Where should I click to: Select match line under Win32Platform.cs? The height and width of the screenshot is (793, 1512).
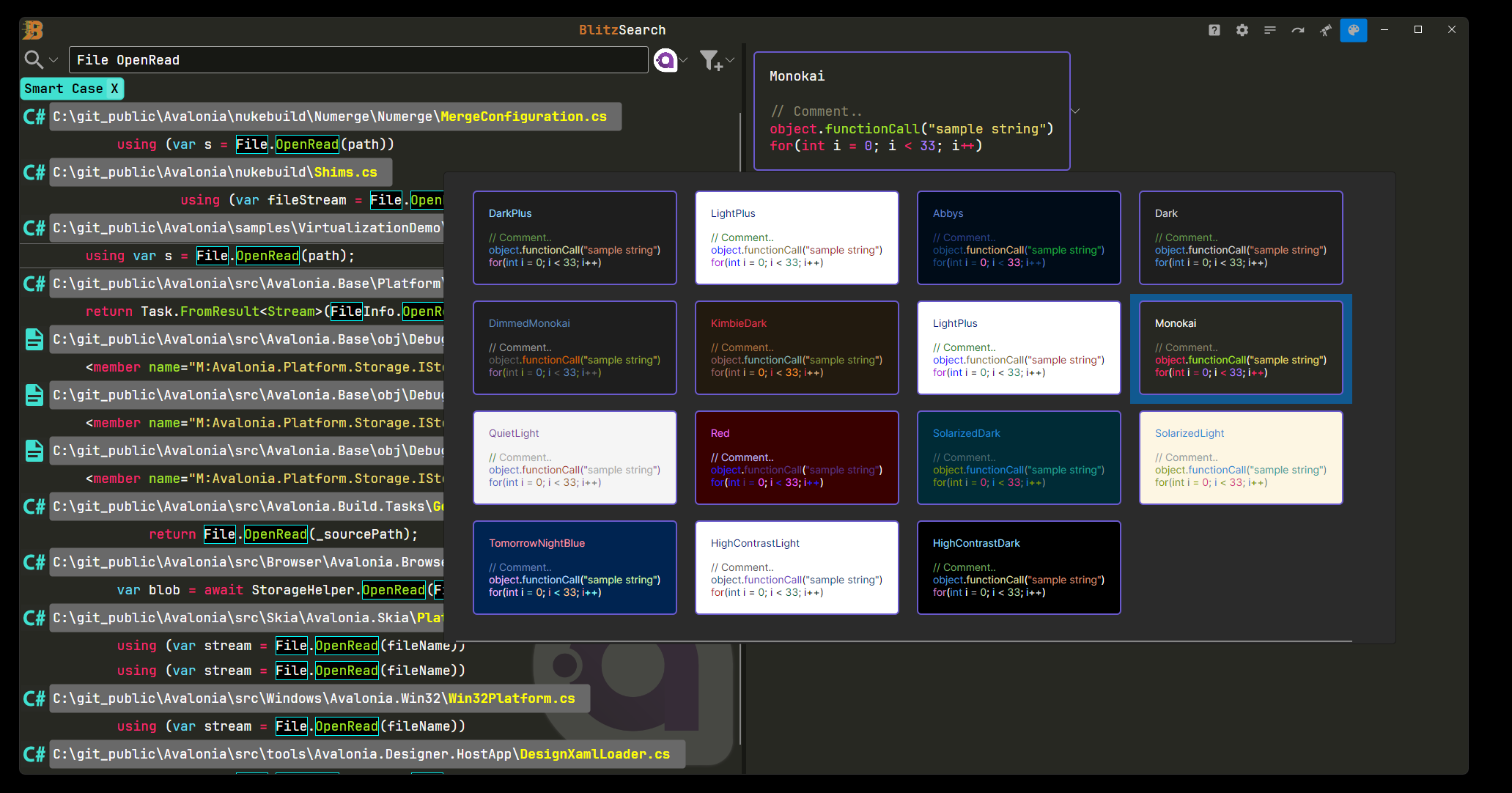tap(291, 726)
